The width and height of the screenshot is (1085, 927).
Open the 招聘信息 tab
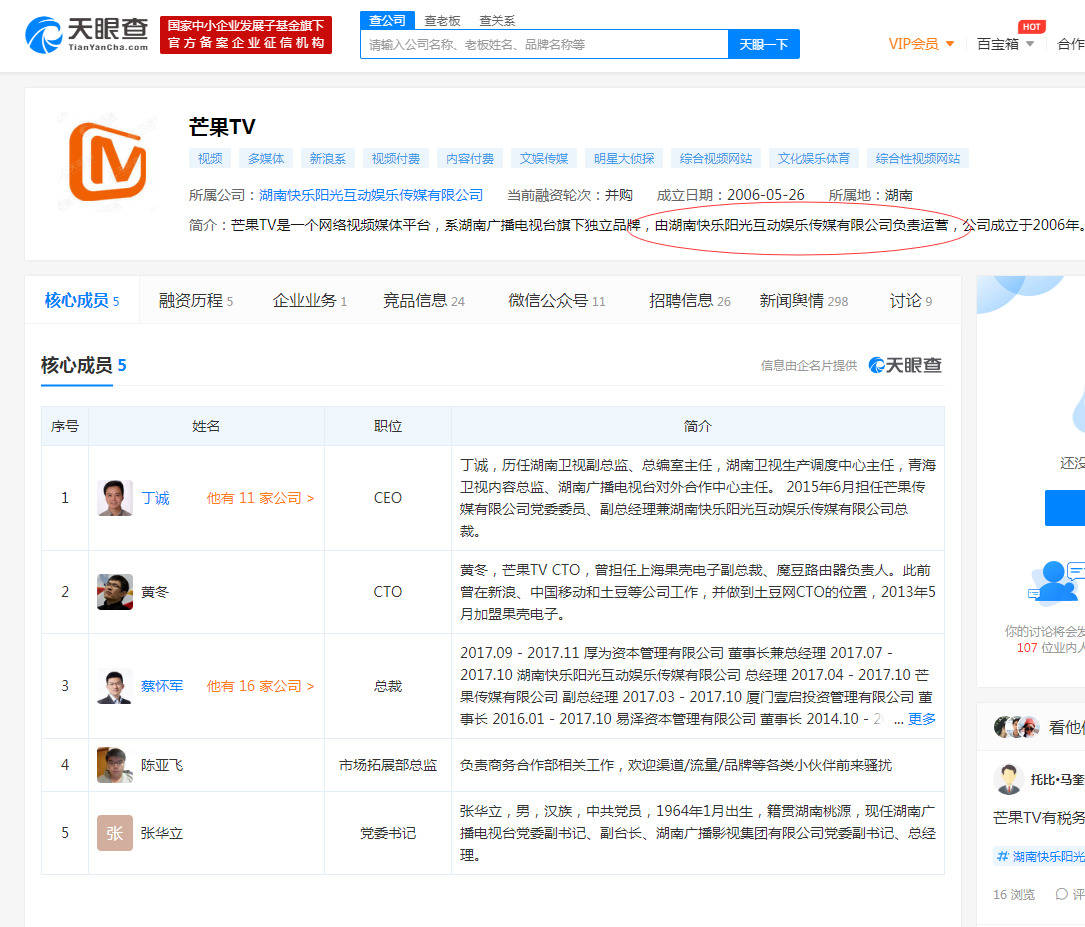[x=689, y=301]
